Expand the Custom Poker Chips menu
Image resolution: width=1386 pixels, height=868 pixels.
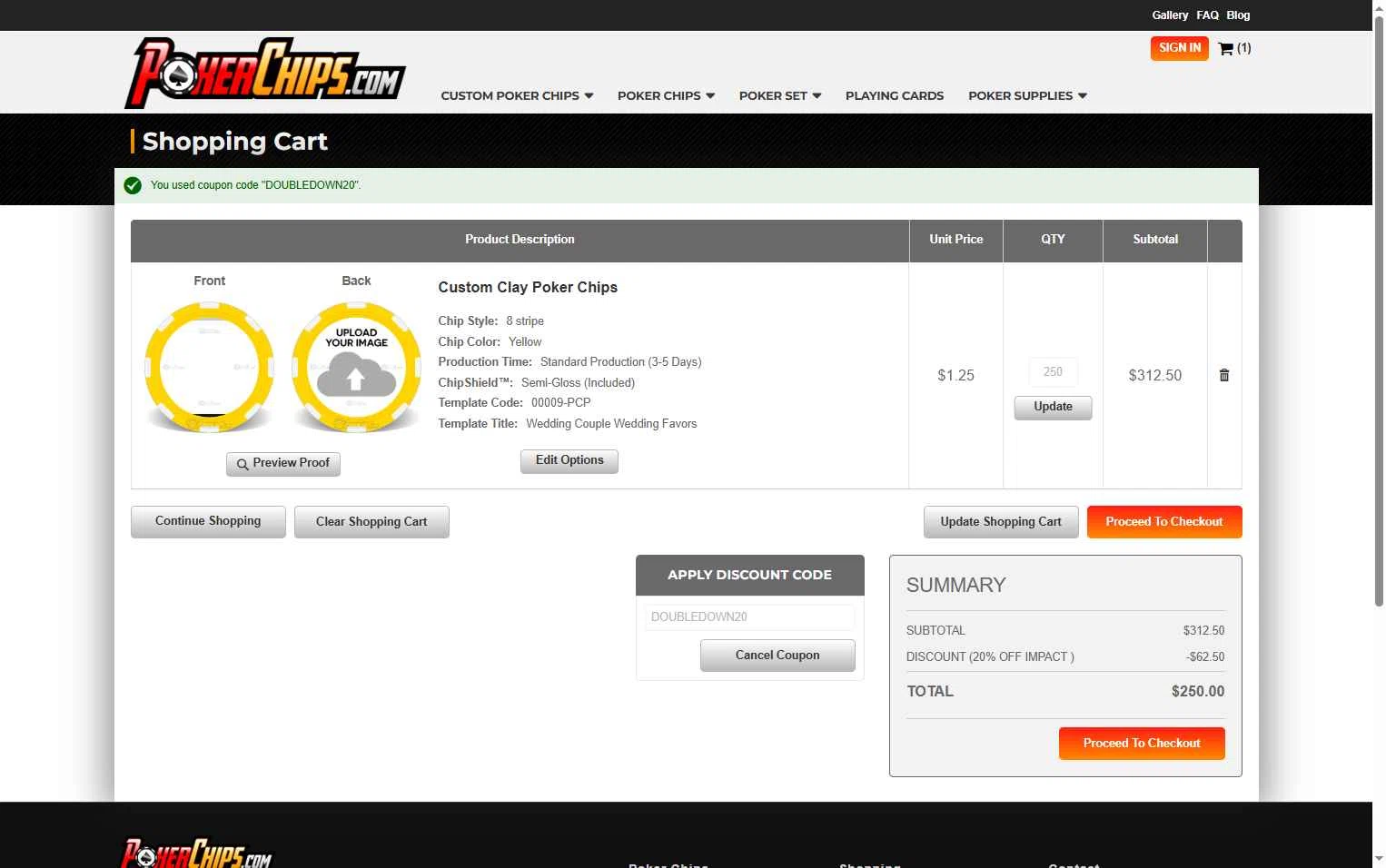click(517, 95)
